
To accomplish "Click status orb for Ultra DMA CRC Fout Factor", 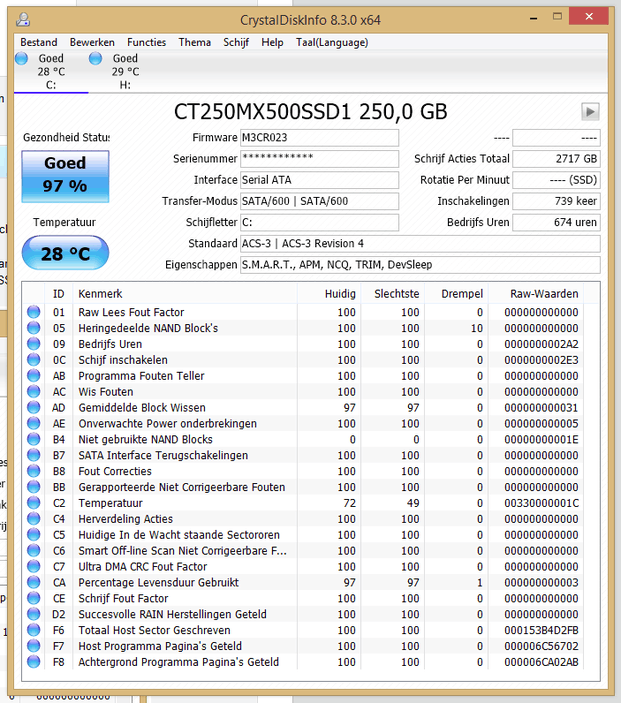I will click(x=34, y=566).
